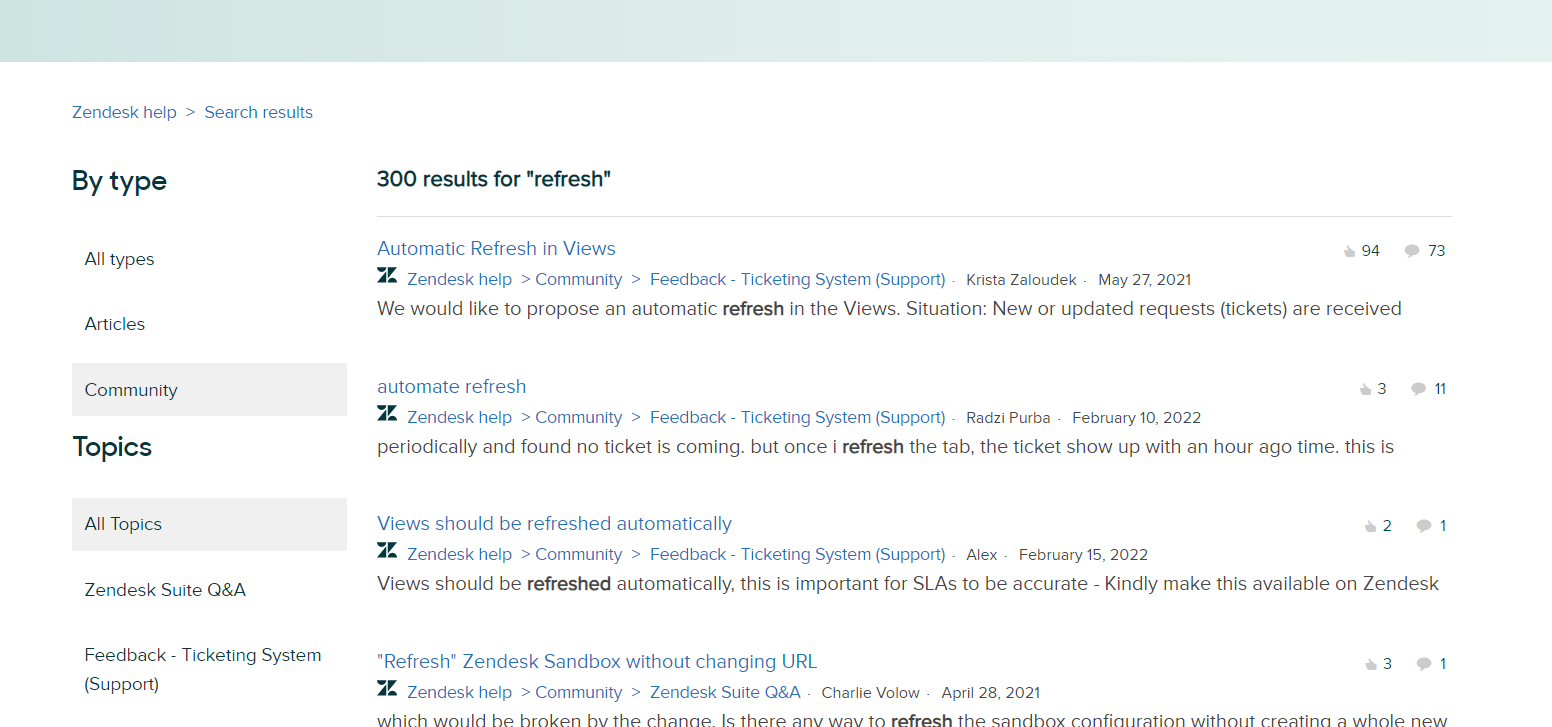Viewport: 1552px width, 727px height.
Task: Open Automatic Refresh in Views post
Action: pos(496,248)
